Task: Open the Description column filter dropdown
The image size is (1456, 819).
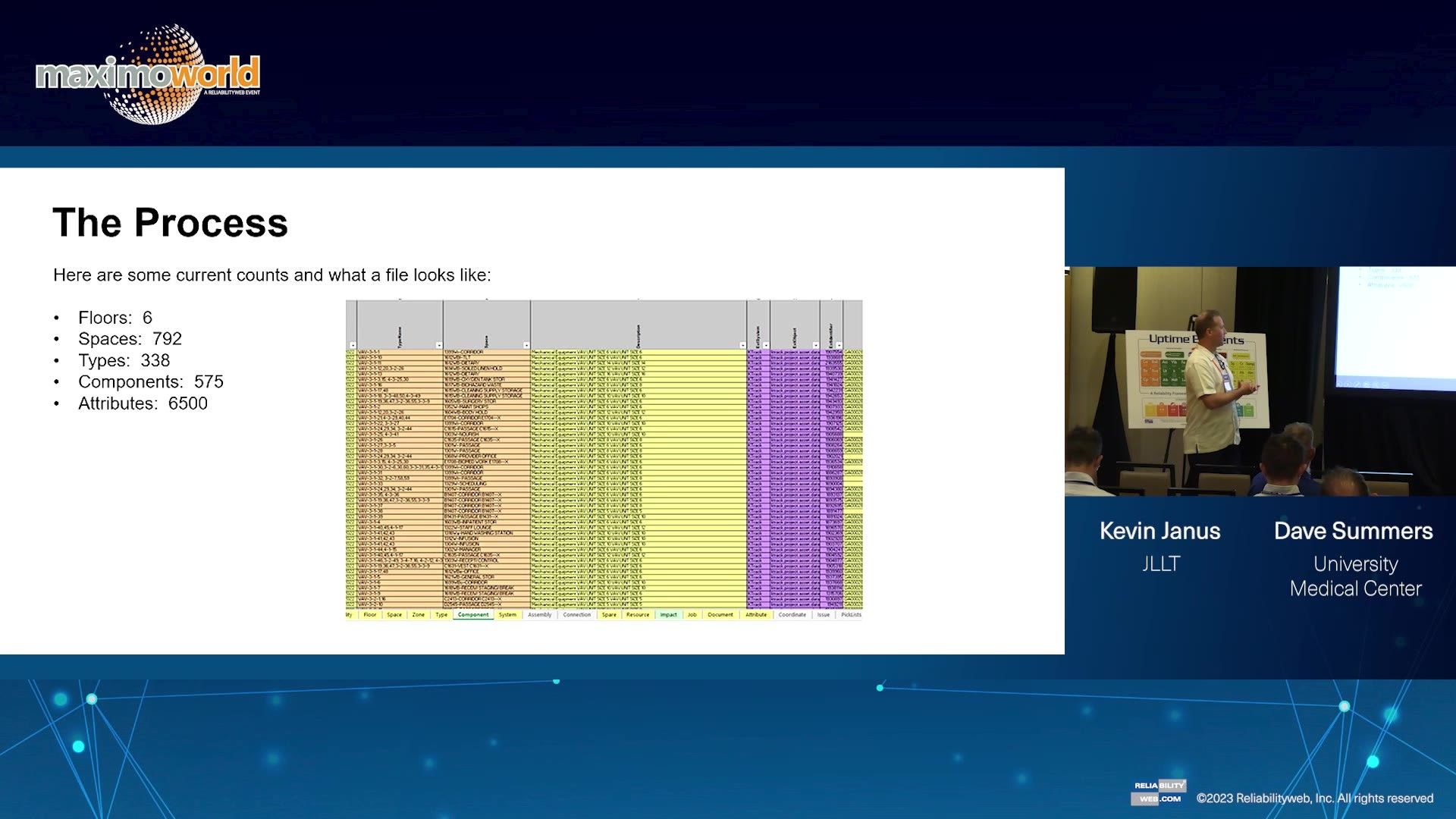Action: pos(743,344)
